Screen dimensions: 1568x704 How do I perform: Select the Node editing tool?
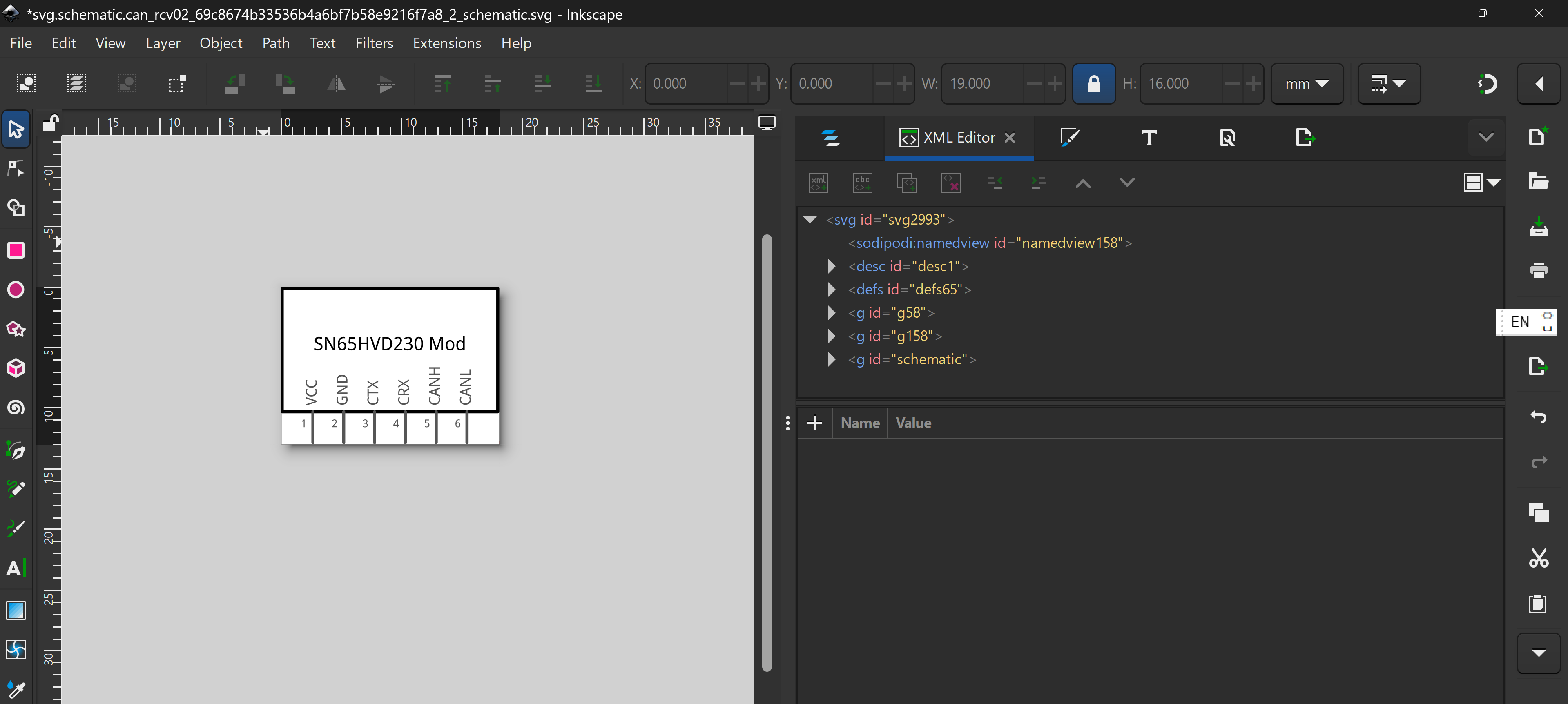pos(16,169)
